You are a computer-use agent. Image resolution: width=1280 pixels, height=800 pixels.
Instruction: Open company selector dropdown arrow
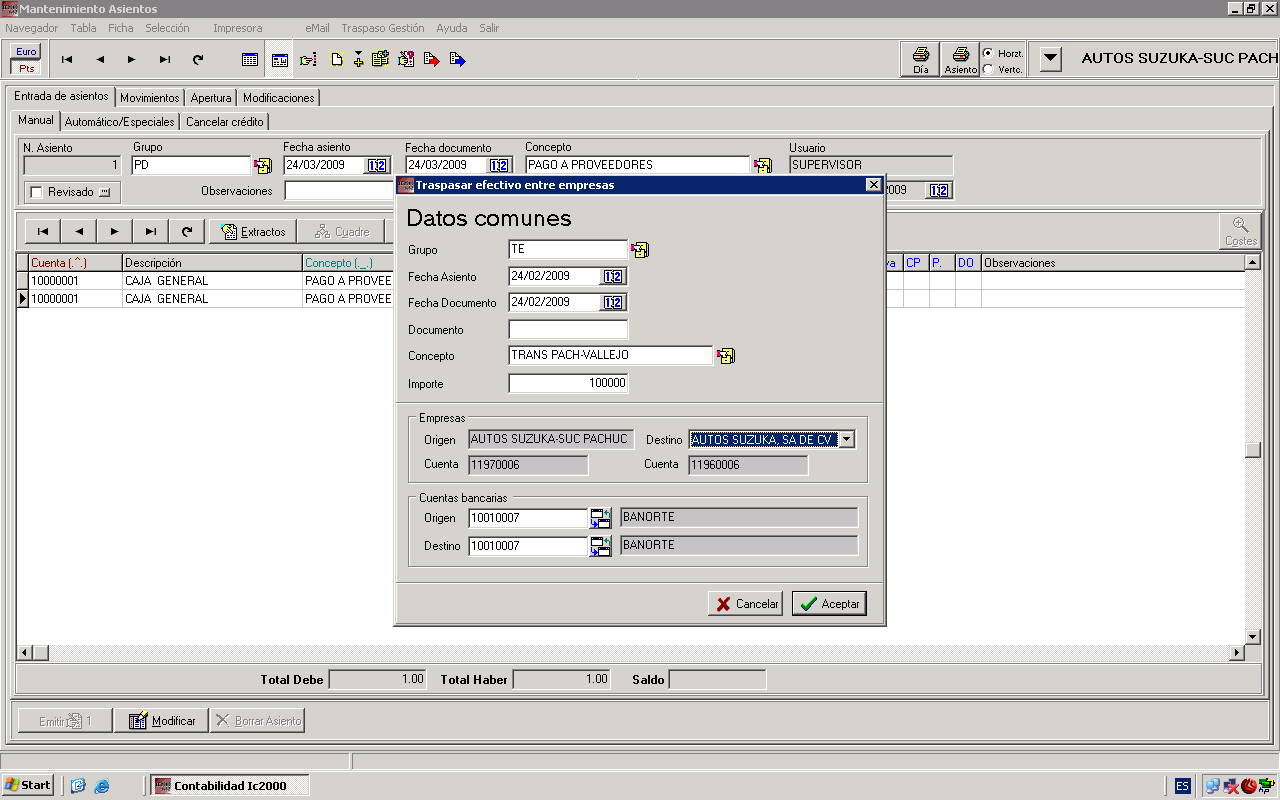[1050, 59]
